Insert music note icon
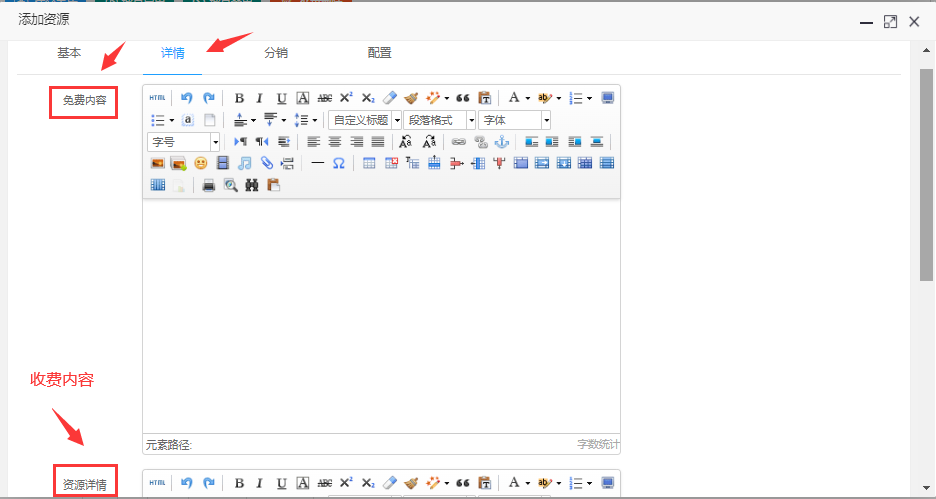936x499 pixels. pyautogui.click(x=244, y=164)
